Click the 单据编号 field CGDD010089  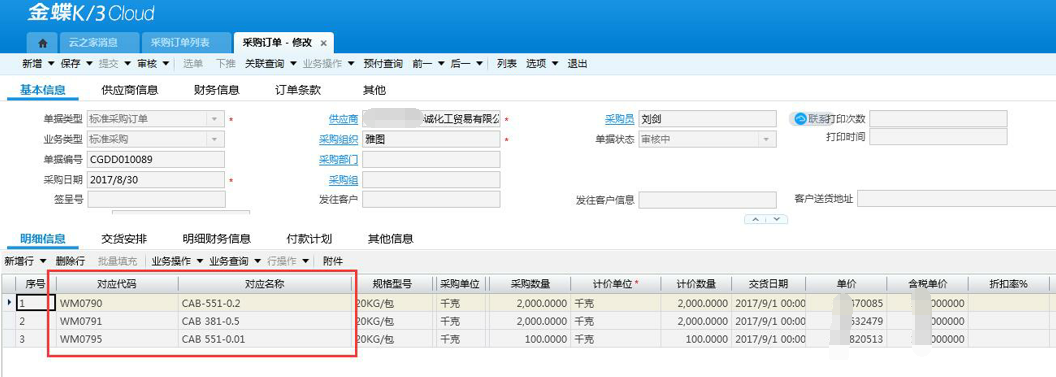click(156, 160)
